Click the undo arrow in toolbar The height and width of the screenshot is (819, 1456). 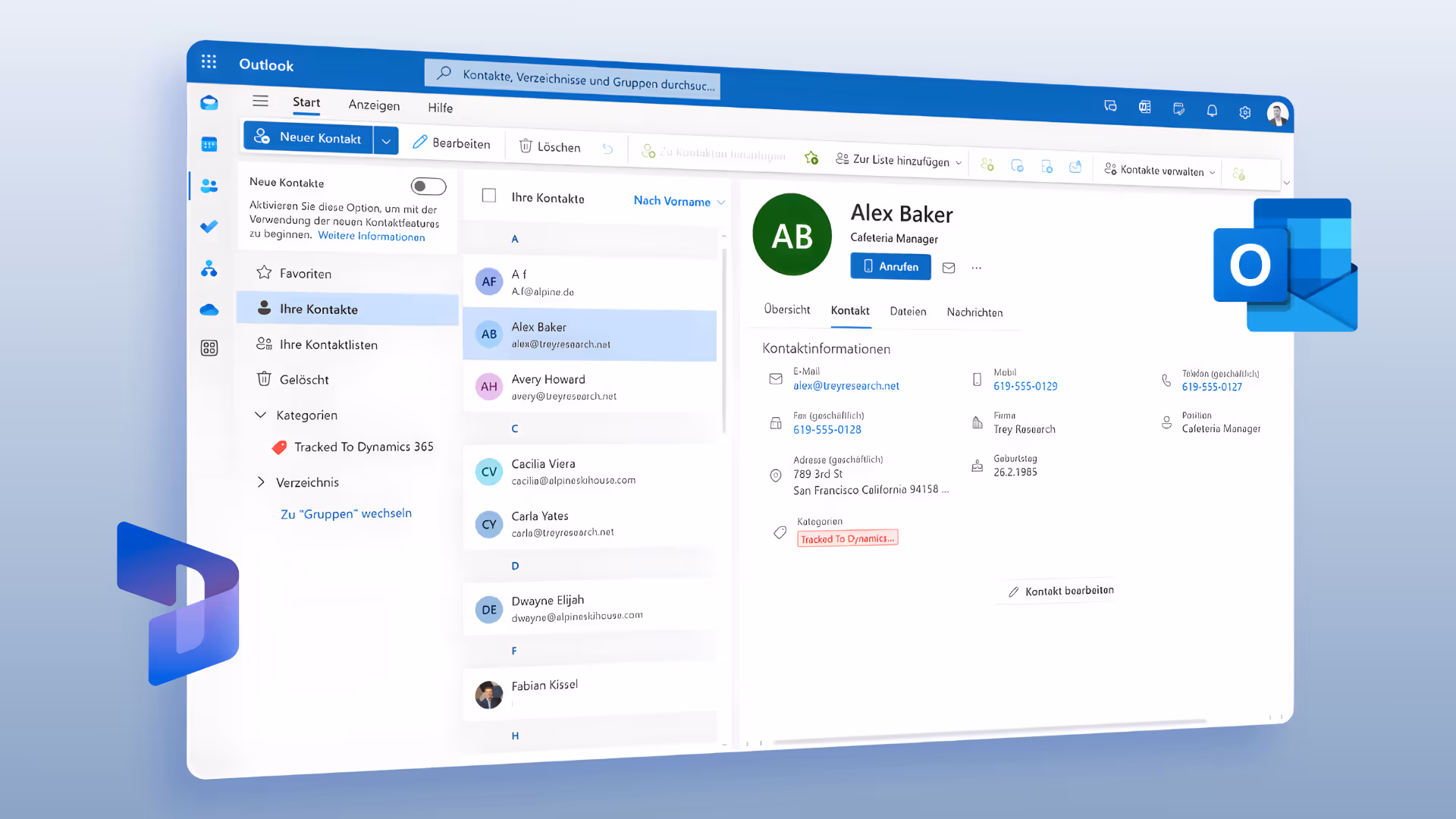click(607, 149)
